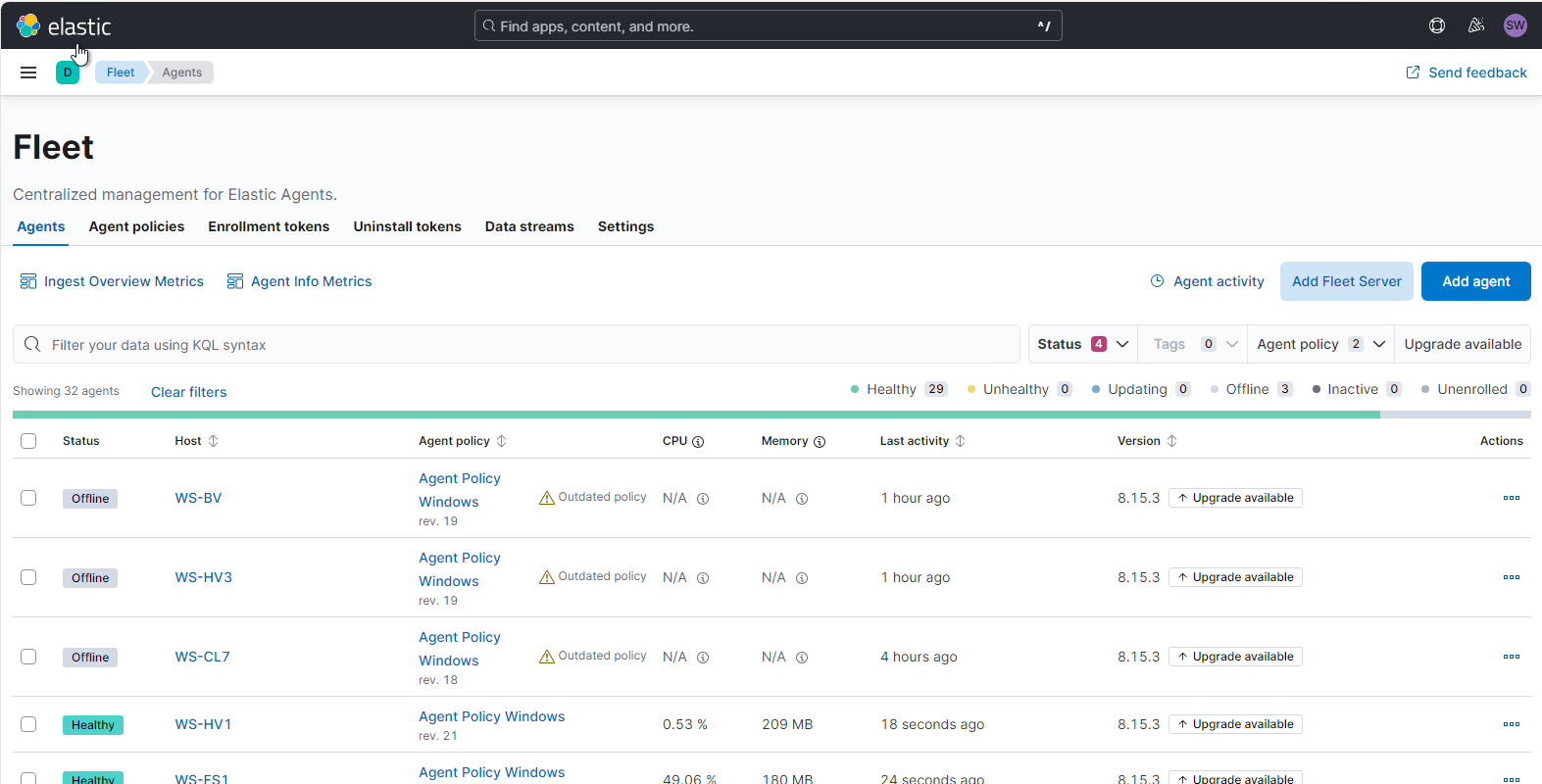This screenshot has width=1542, height=784.
Task: Focus the global Find apps search box
Action: pos(769,25)
